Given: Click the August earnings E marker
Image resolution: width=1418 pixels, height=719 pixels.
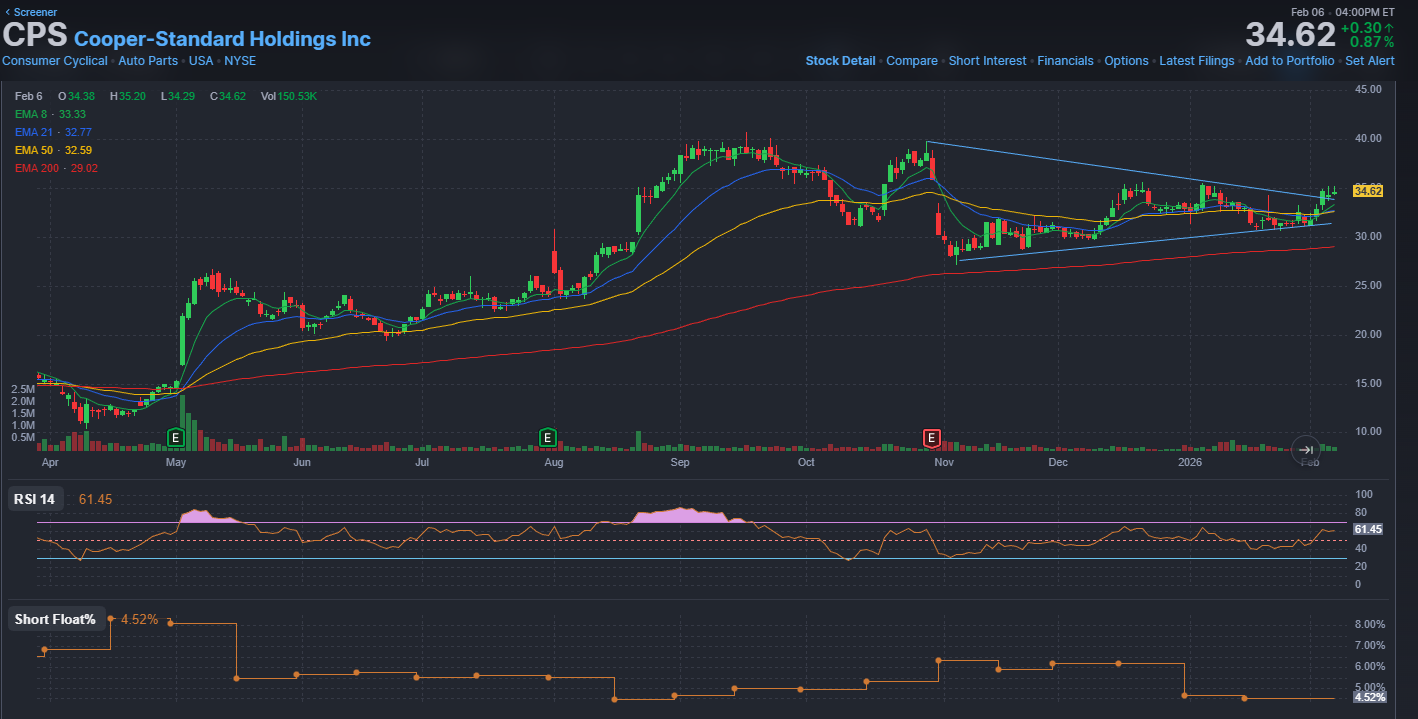Looking at the screenshot, I should coord(547,437).
